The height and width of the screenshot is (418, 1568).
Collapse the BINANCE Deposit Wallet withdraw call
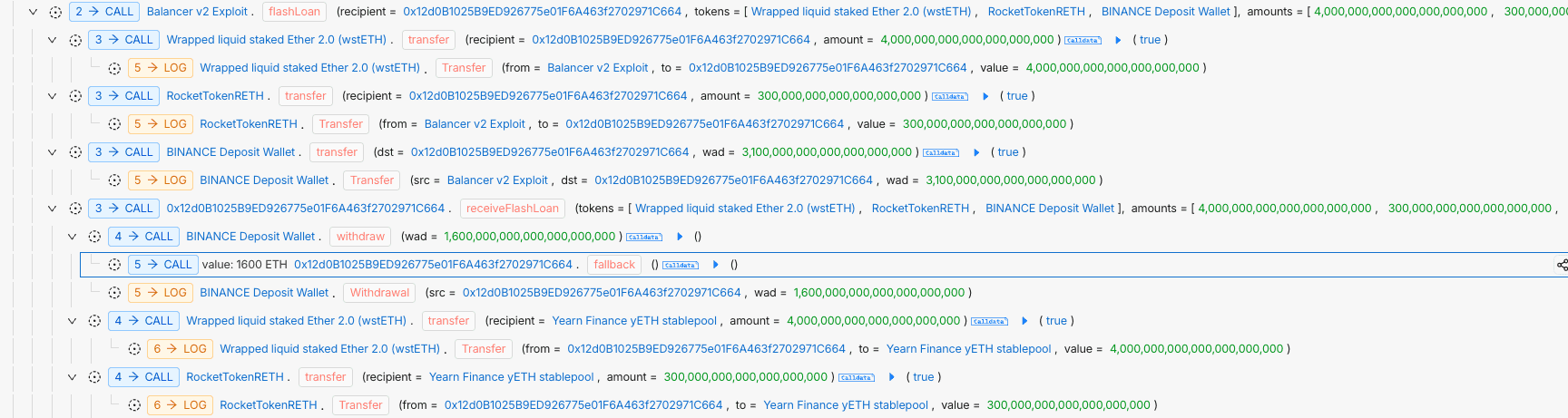(72, 237)
